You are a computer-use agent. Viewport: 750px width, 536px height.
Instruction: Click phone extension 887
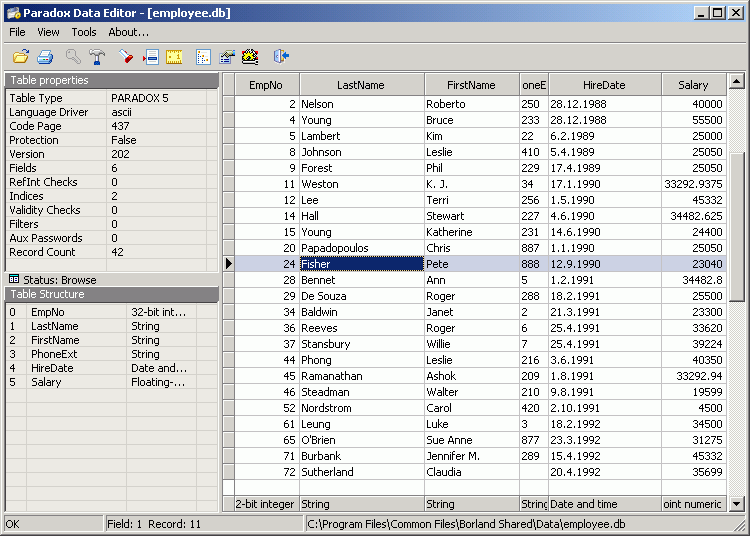tap(534, 248)
